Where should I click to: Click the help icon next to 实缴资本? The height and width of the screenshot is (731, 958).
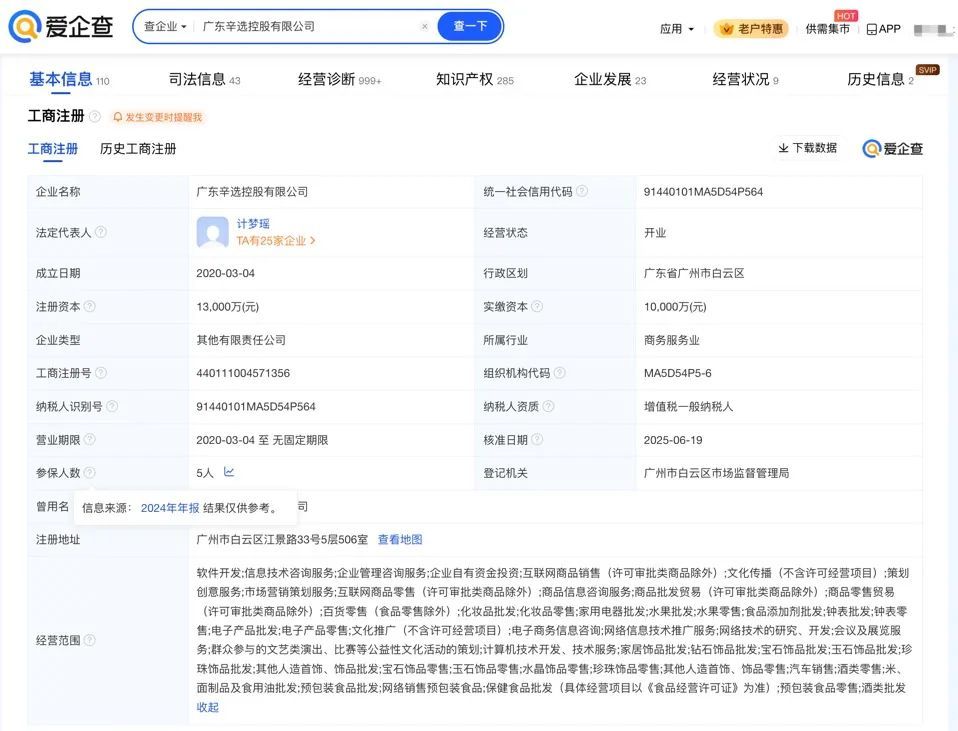[537, 306]
